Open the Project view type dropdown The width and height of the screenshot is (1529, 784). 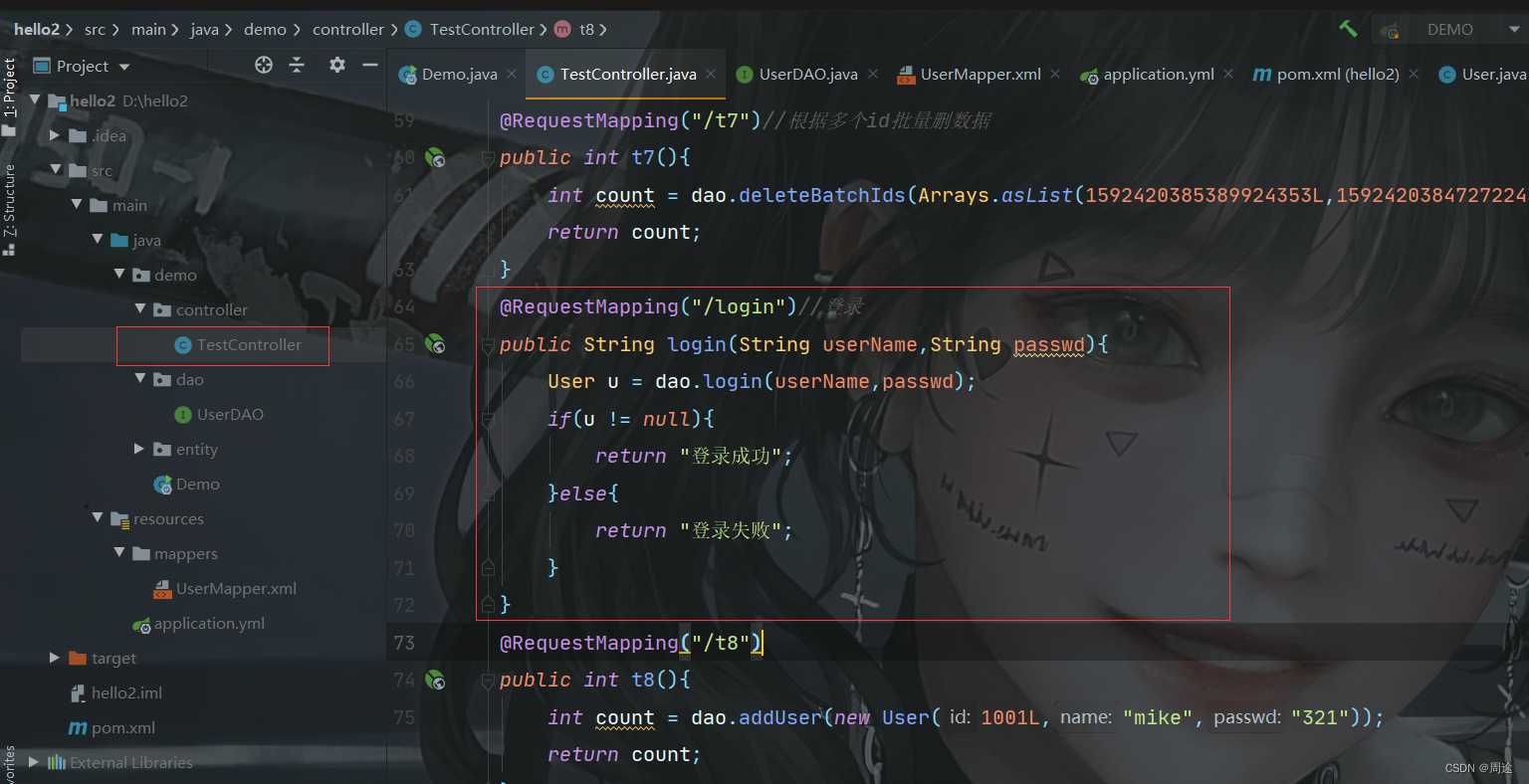pyautogui.click(x=124, y=67)
